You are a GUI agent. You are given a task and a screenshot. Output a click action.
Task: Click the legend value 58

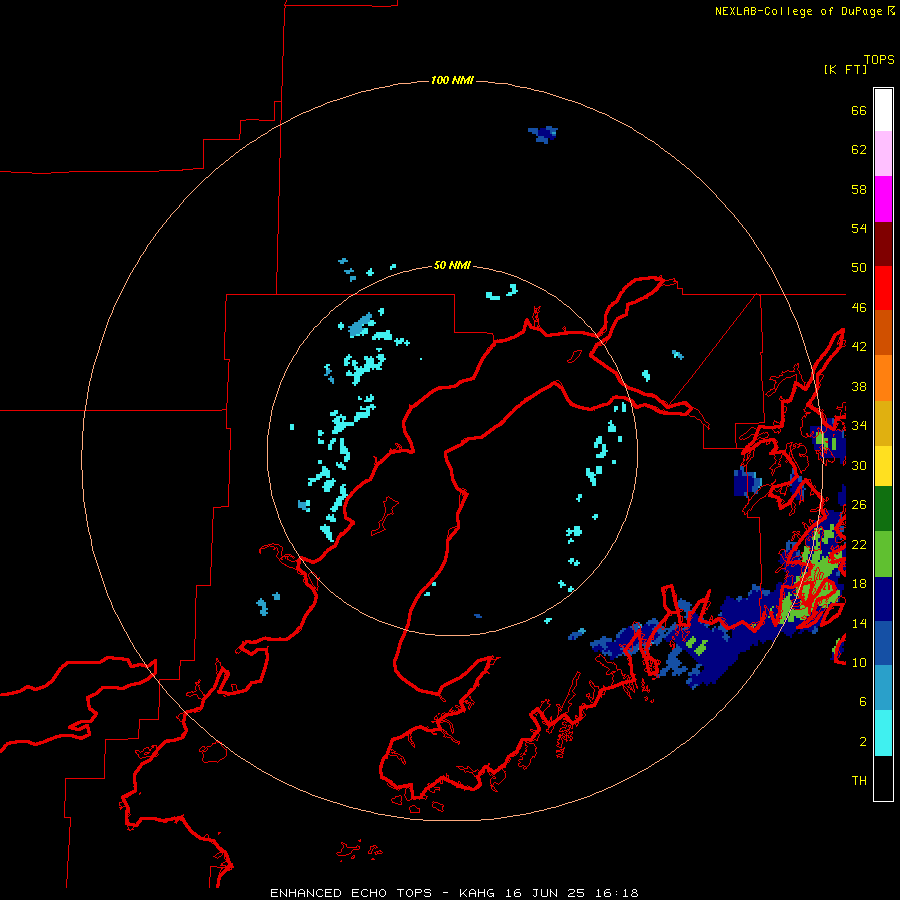tap(859, 189)
